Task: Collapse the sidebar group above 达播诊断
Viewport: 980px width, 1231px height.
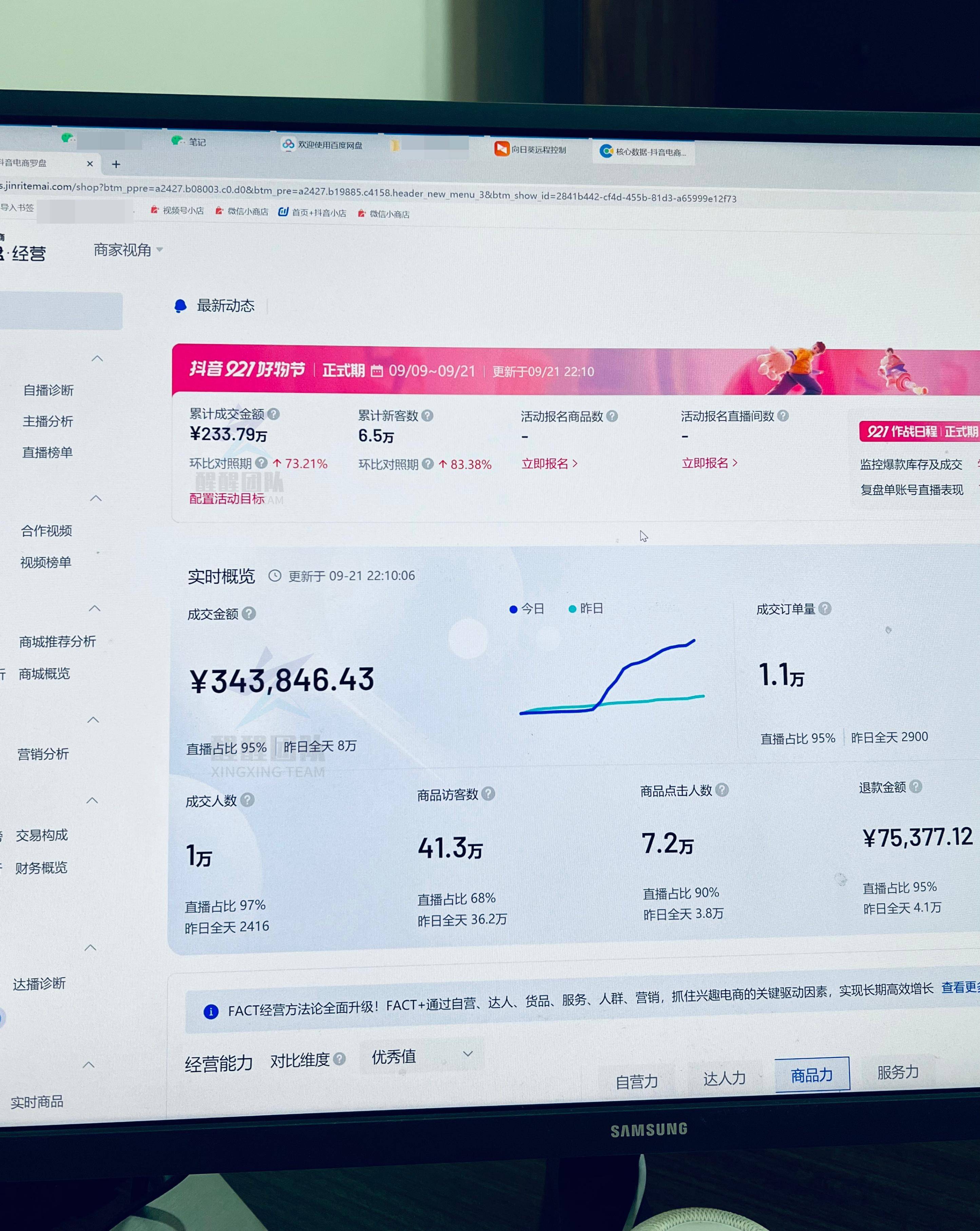Action: pos(90,948)
